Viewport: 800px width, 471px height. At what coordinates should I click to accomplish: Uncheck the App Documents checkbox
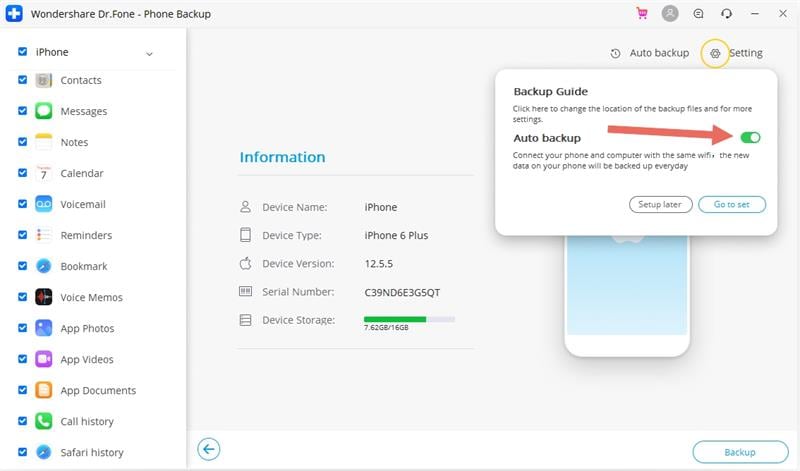(22, 390)
